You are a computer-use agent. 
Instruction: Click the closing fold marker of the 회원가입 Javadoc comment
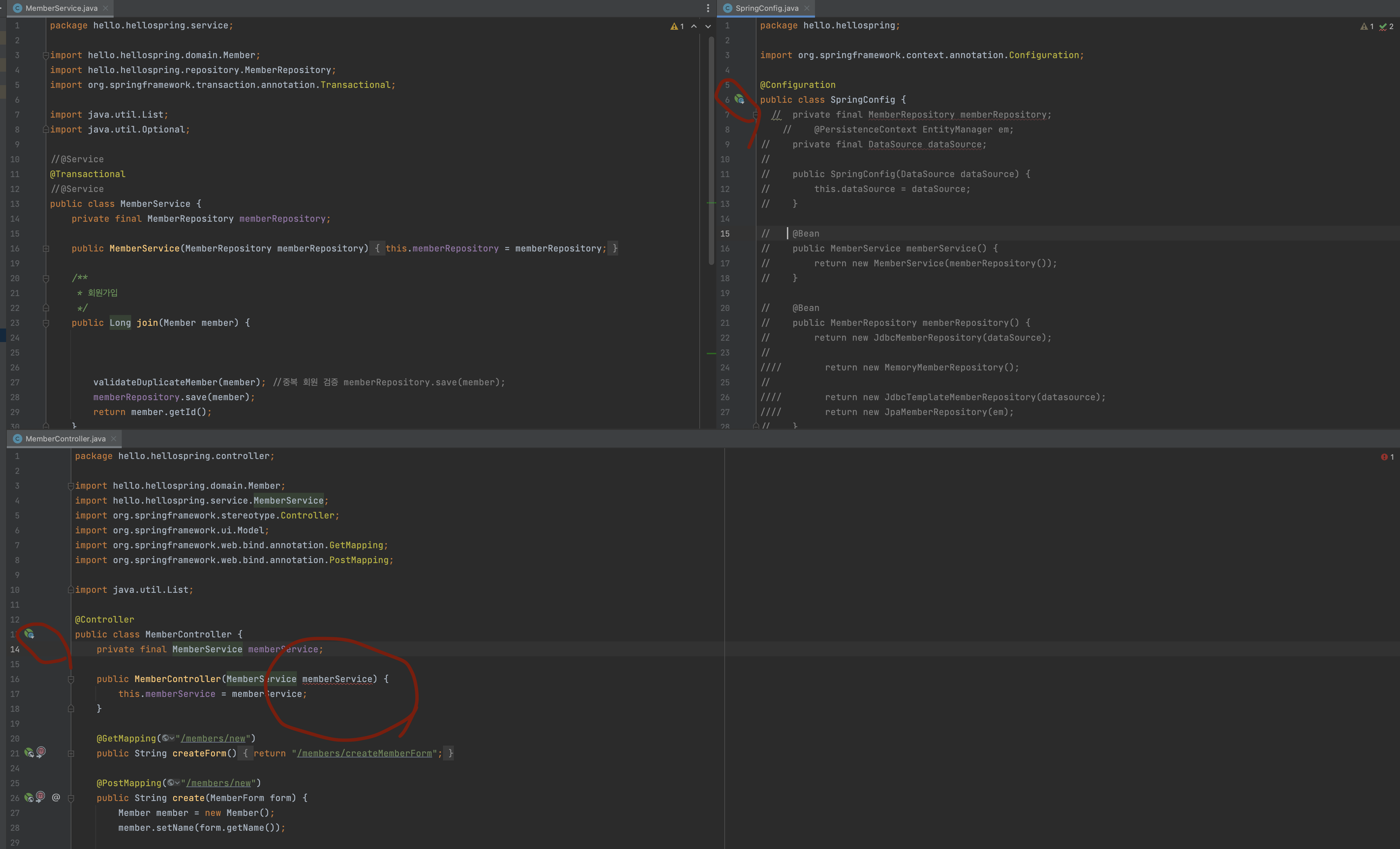pos(45,308)
